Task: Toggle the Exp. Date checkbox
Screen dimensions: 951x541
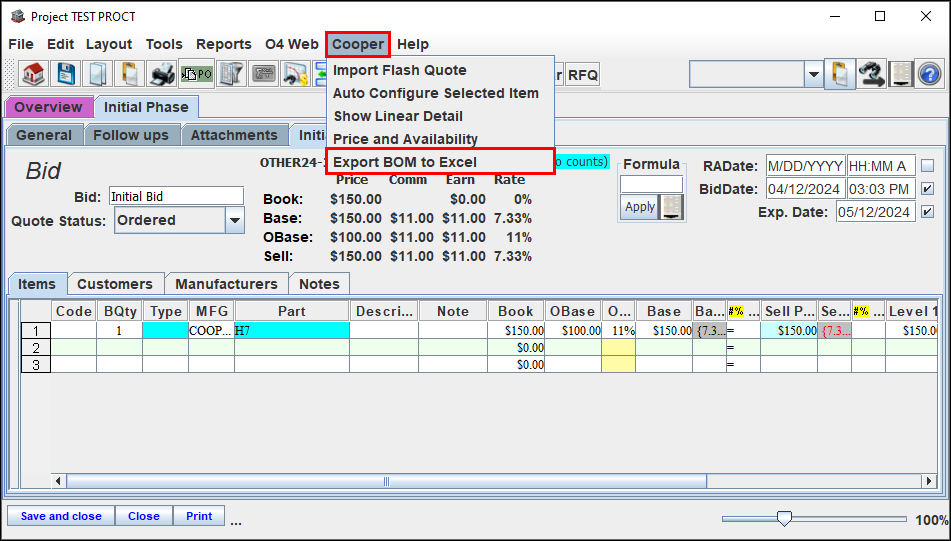Action: click(927, 212)
